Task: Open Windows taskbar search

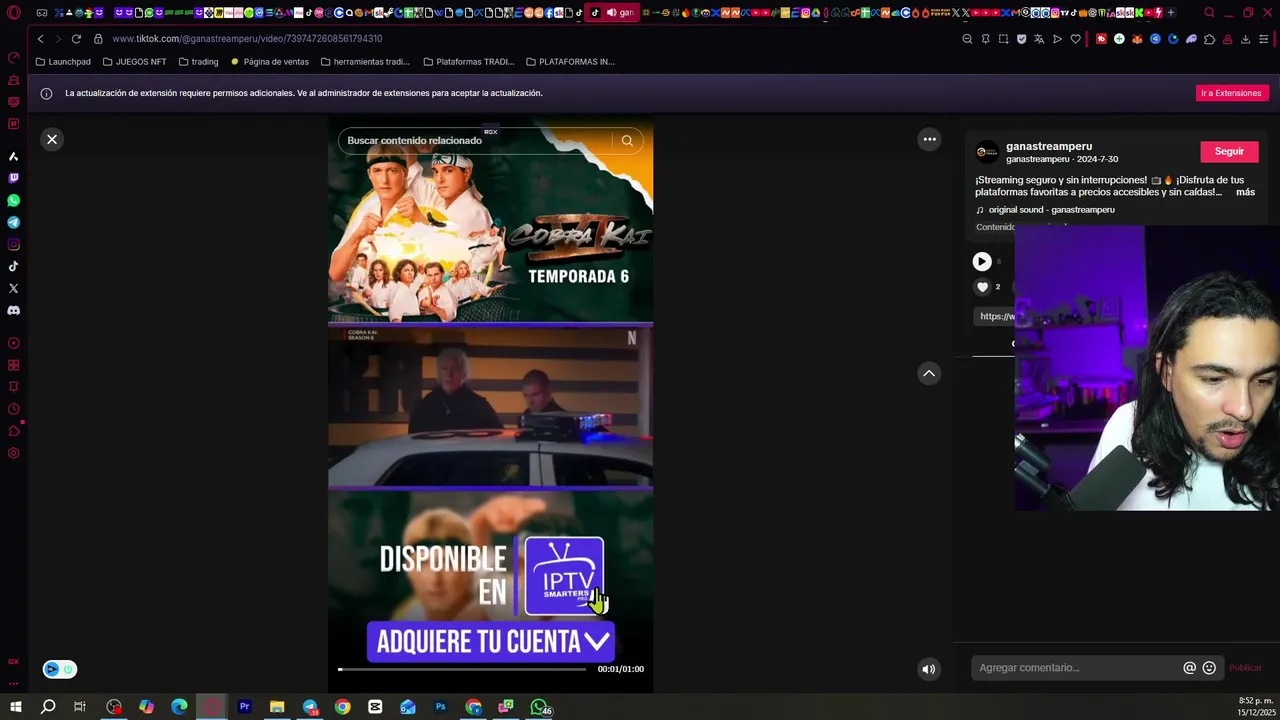Action: click(x=47, y=707)
